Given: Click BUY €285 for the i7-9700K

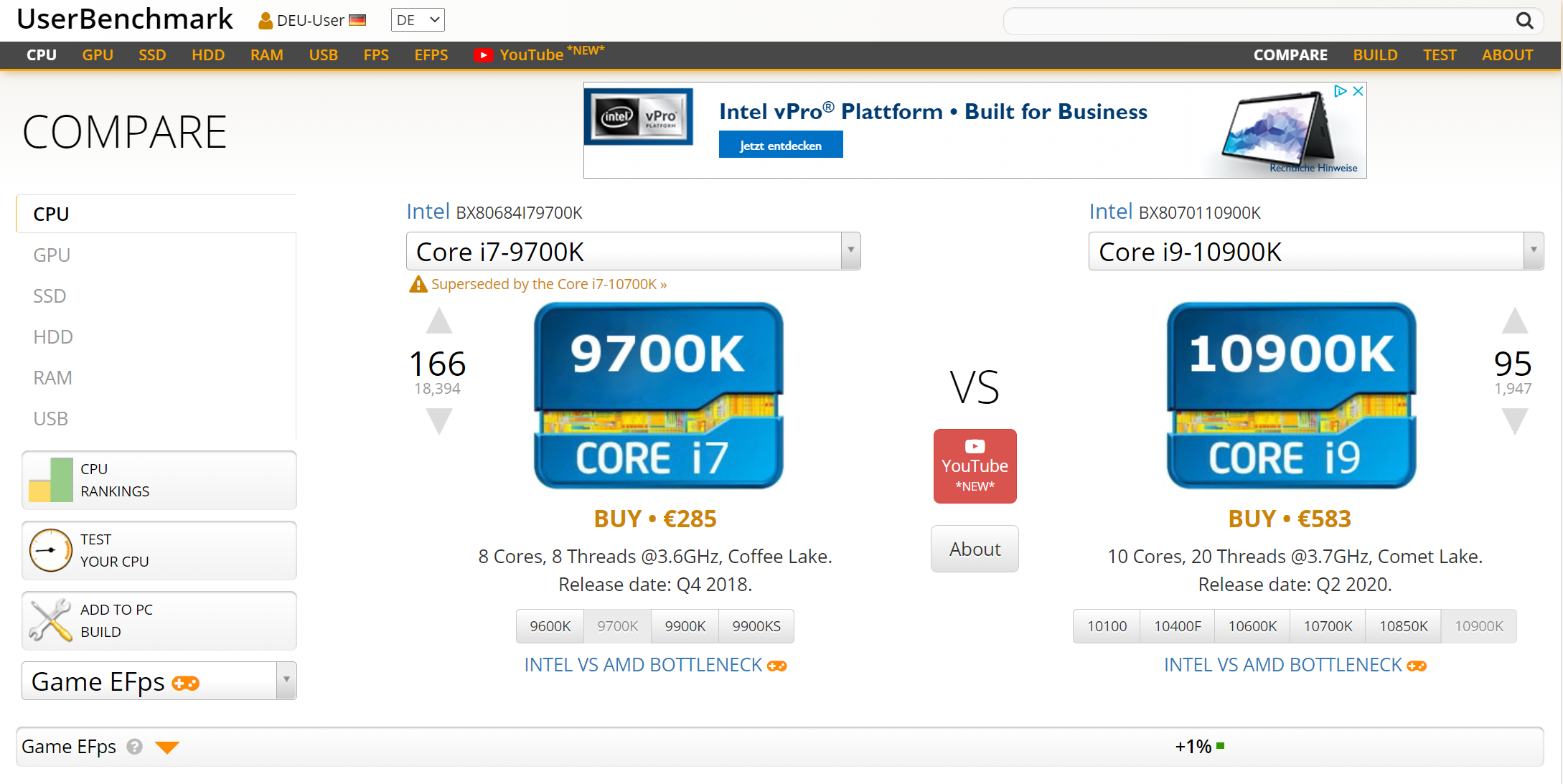Looking at the screenshot, I should tap(654, 519).
